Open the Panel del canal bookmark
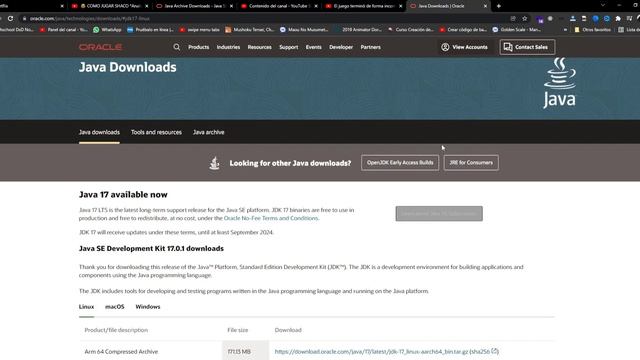Viewport: 640px width, 360px height. click(x=64, y=29)
